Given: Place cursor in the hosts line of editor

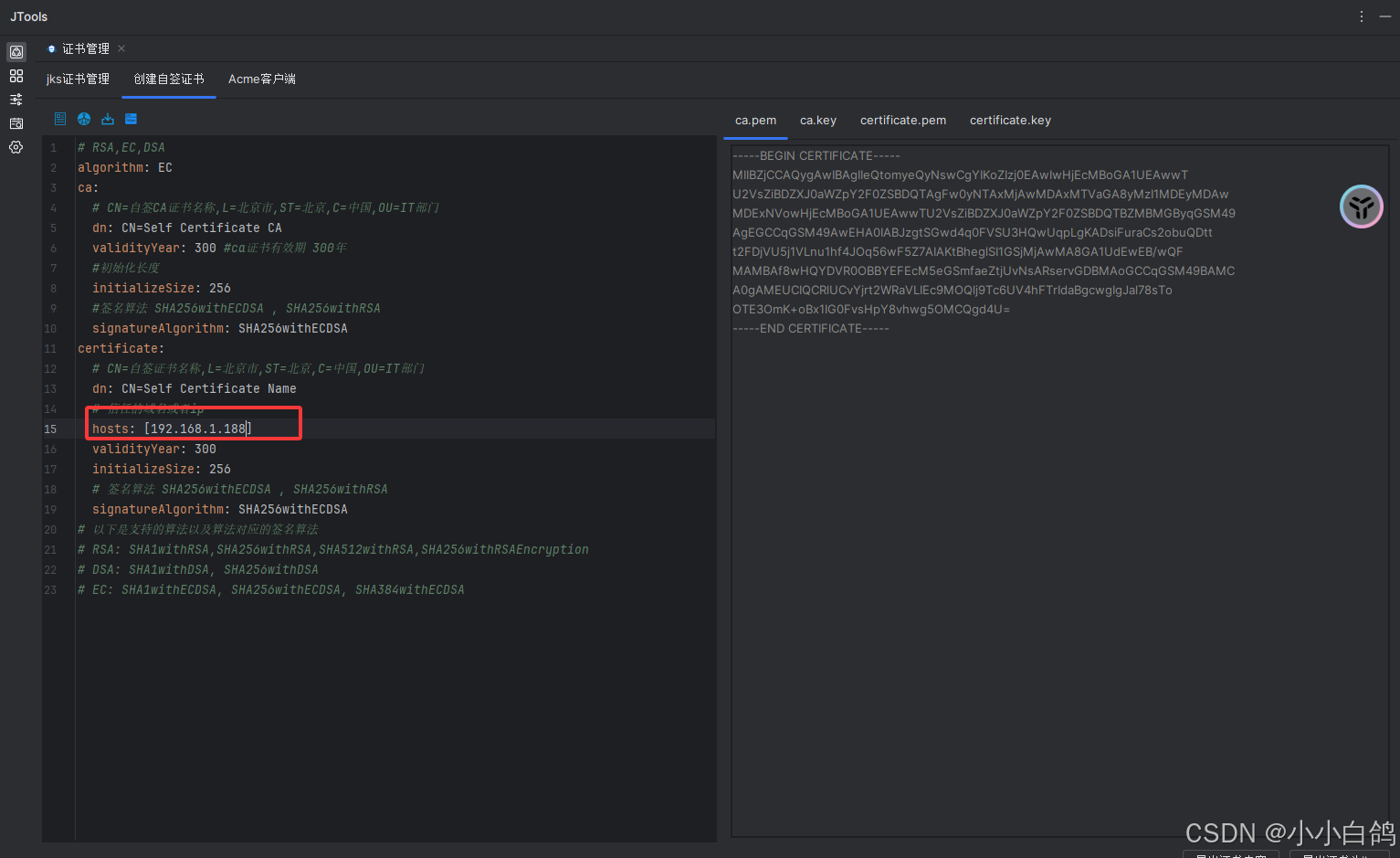Looking at the screenshot, I should point(197,429).
